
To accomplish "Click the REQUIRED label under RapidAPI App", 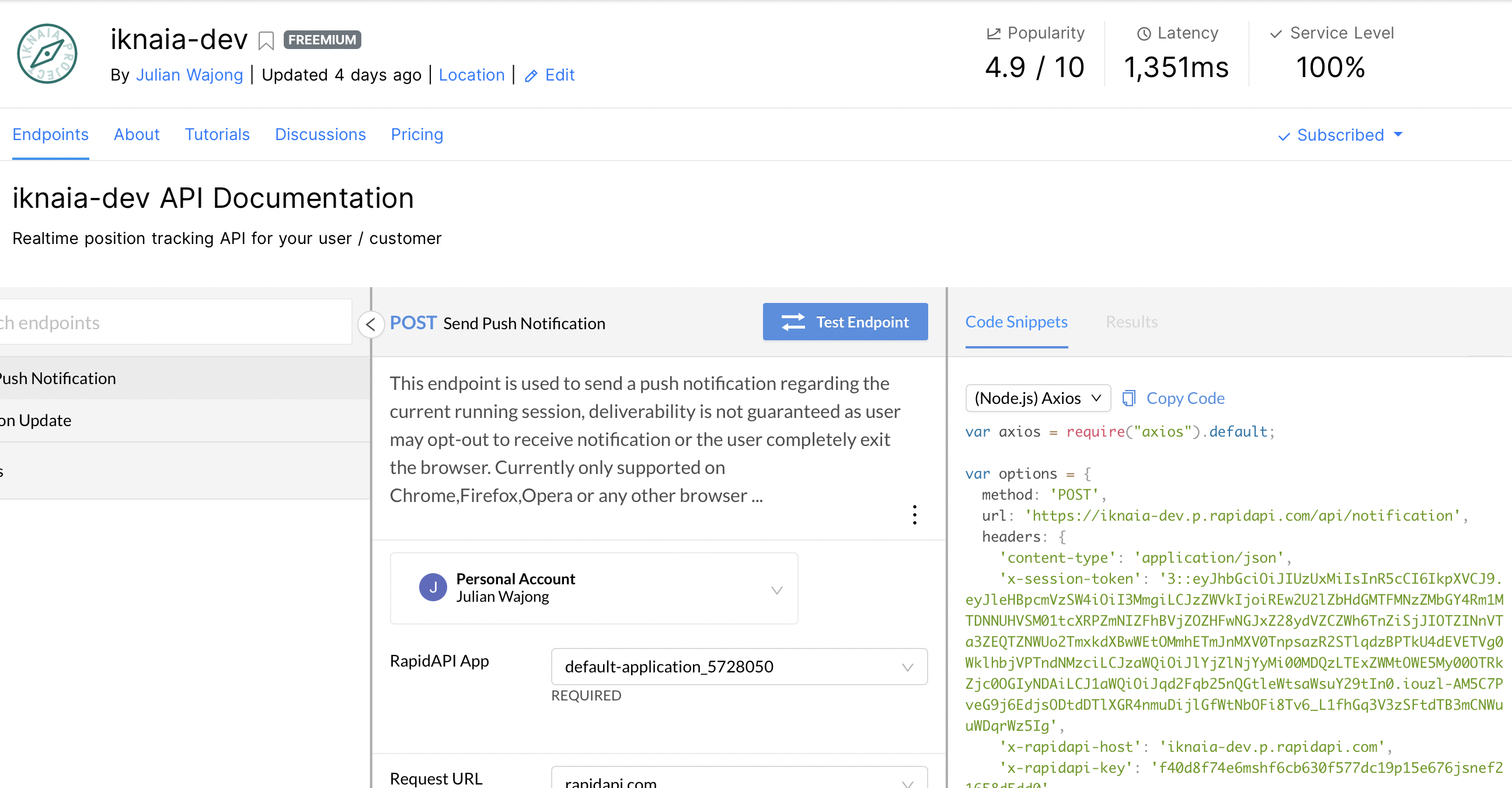I will click(586, 695).
